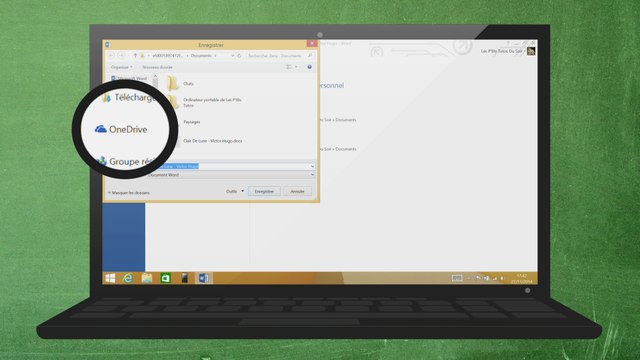640x360 pixels.
Task: Select Clair De Lune - Victor Hugo.docx file
Action: click(212, 141)
